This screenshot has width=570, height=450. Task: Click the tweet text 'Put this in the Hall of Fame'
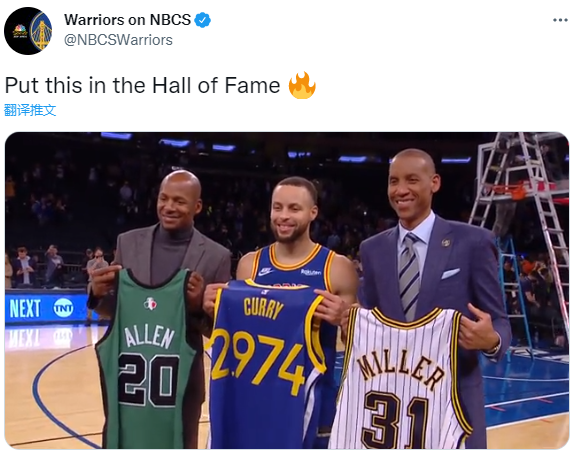pyautogui.click(x=142, y=86)
